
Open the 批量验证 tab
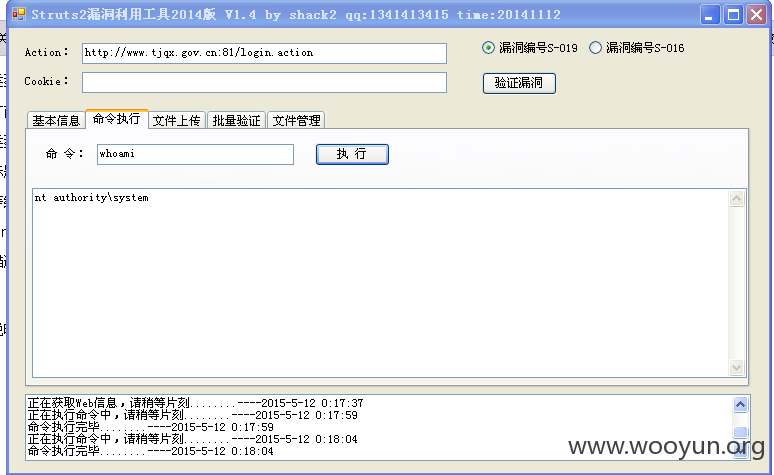point(236,120)
